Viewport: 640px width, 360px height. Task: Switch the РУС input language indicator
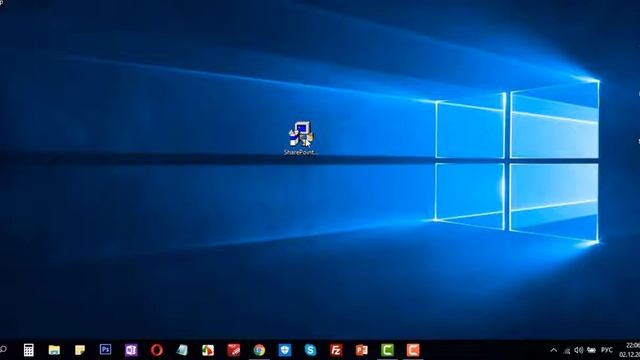tap(607, 350)
